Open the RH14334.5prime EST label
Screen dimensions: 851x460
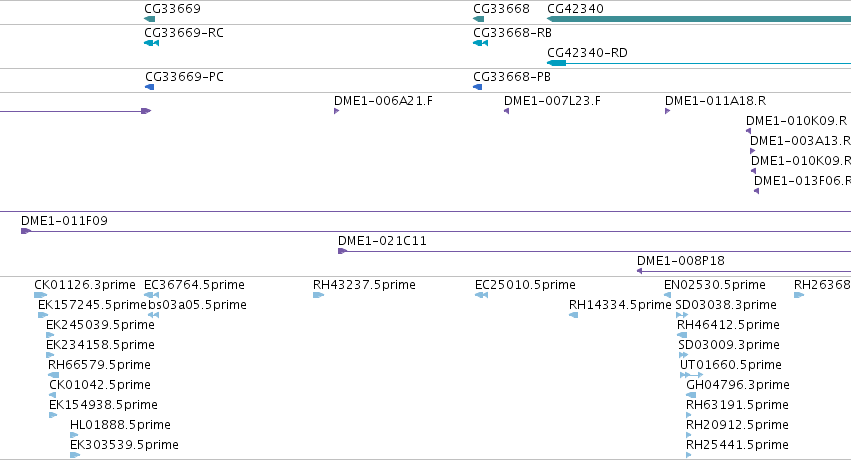620,304
